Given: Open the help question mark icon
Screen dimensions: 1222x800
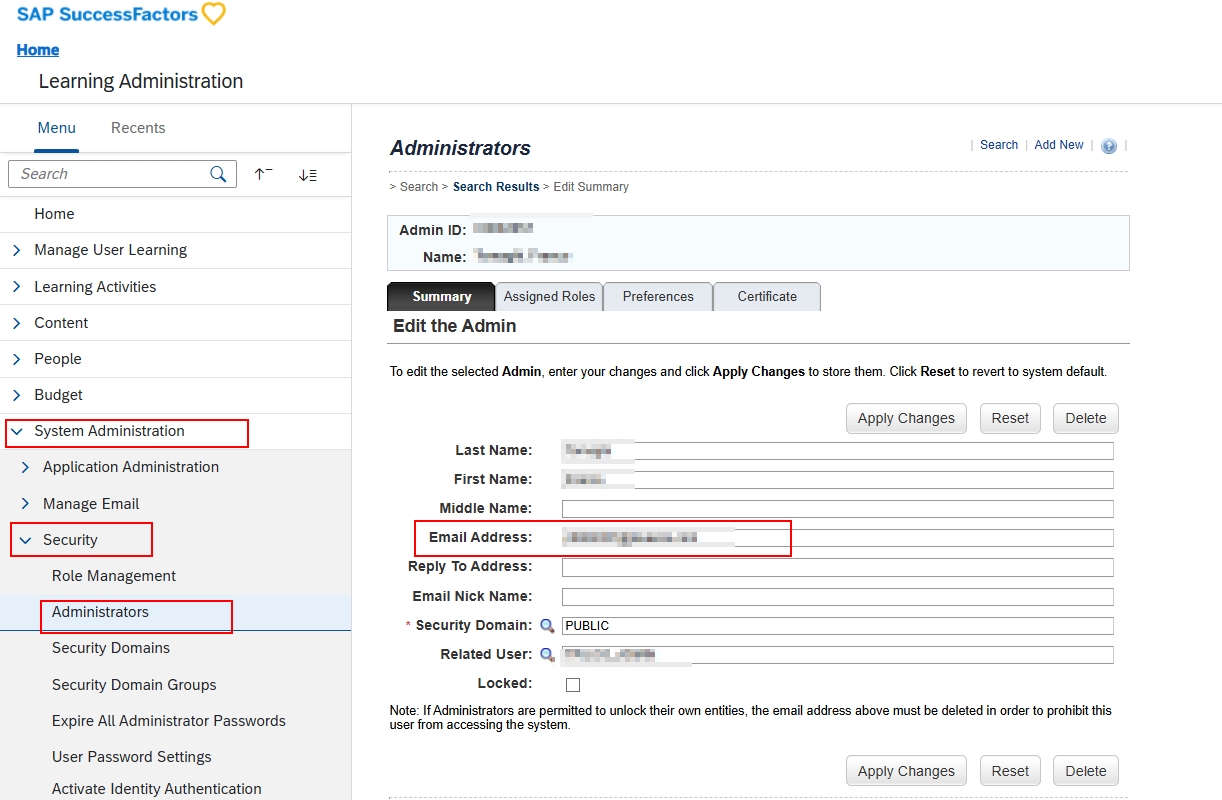Looking at the screenshot, I should pos(1108,146).
